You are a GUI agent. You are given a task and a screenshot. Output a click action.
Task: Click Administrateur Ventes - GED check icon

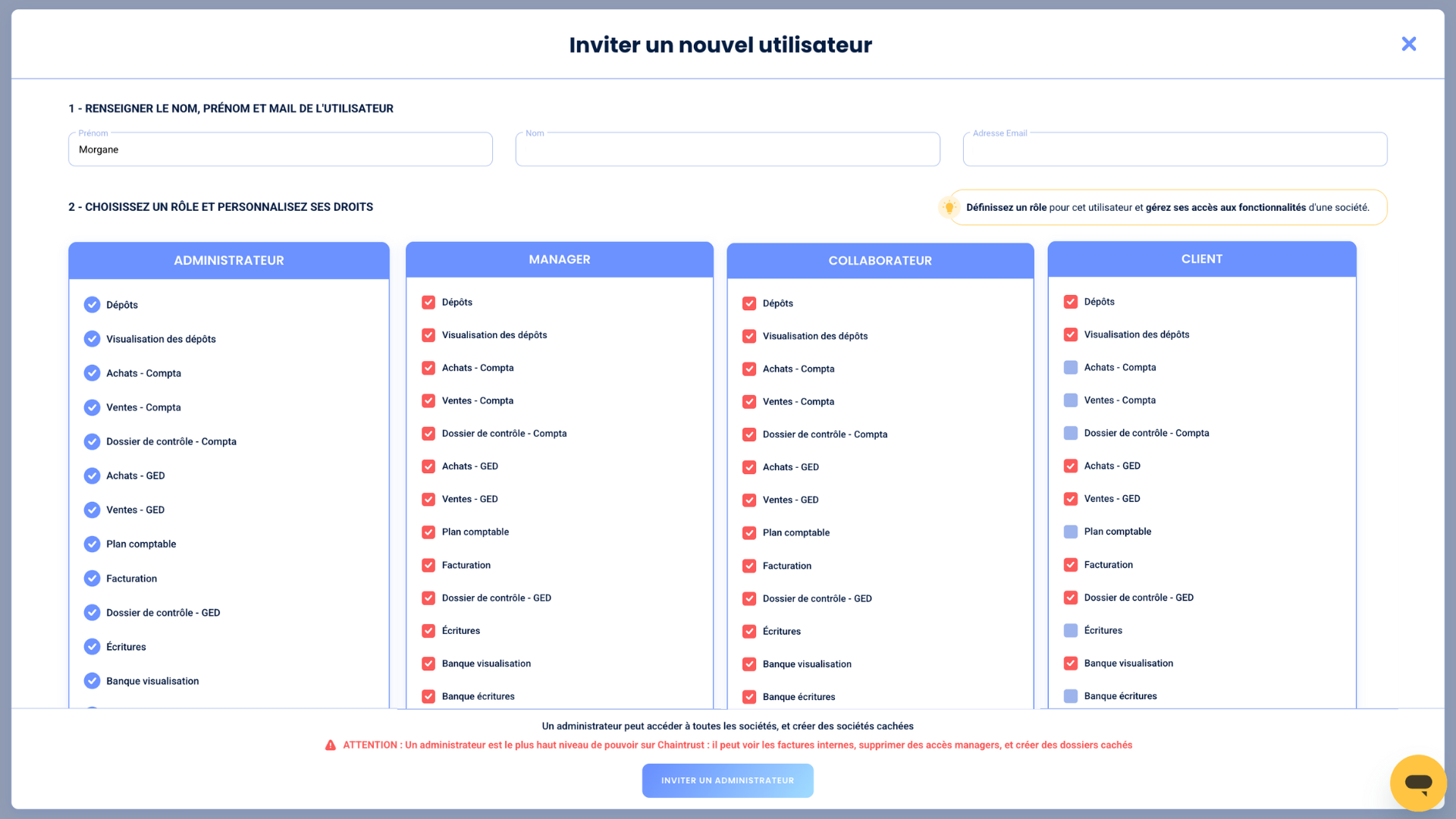click(x=92, y=510)
